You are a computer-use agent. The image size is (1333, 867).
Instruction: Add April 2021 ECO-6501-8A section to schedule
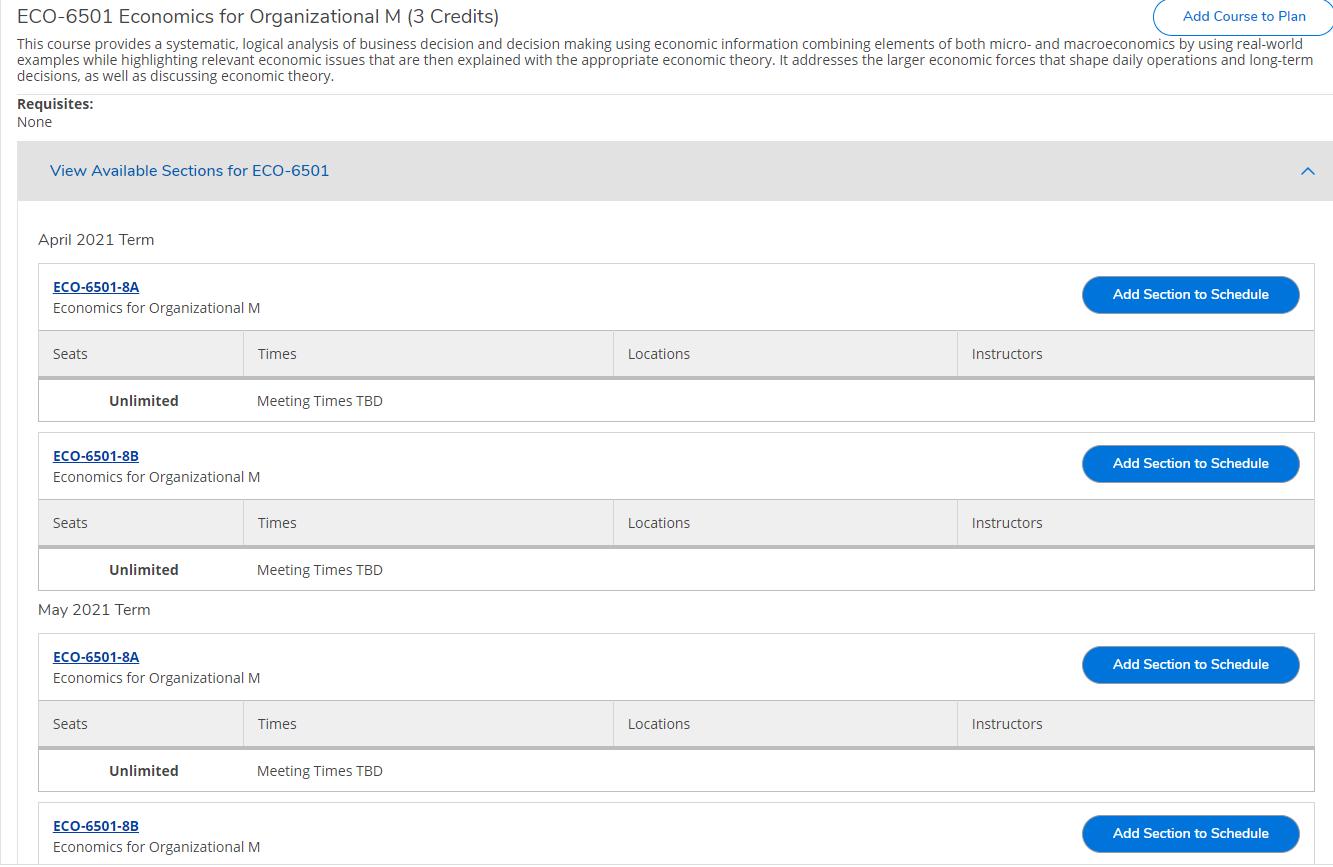tap(1190, 295)
